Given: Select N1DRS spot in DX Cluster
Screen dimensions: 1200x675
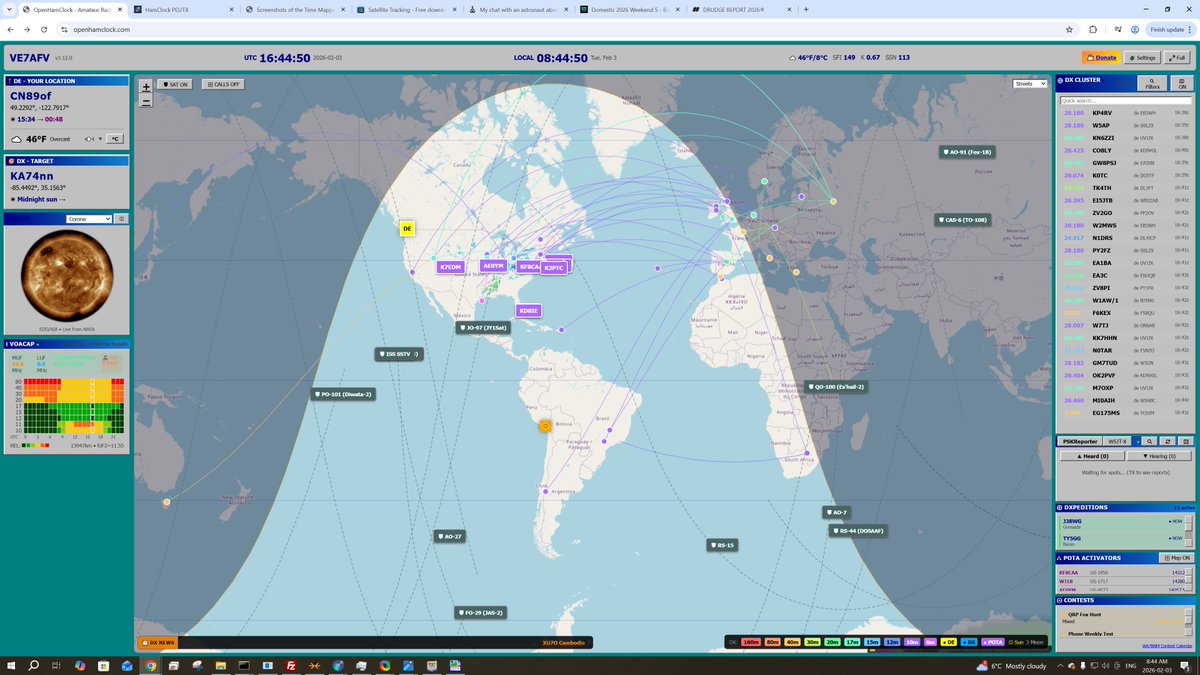Looking at the screenshot, I should [1126, 237].
